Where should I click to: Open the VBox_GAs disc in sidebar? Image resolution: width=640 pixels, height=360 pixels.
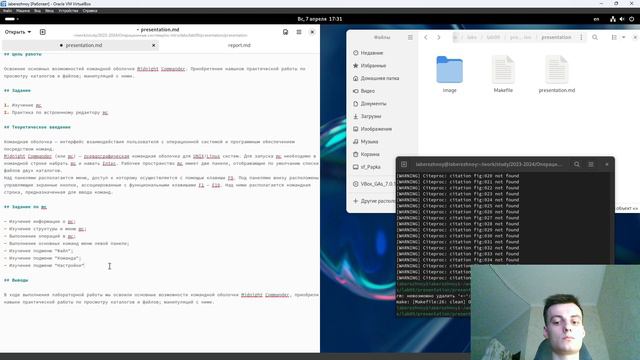(373, 184)
